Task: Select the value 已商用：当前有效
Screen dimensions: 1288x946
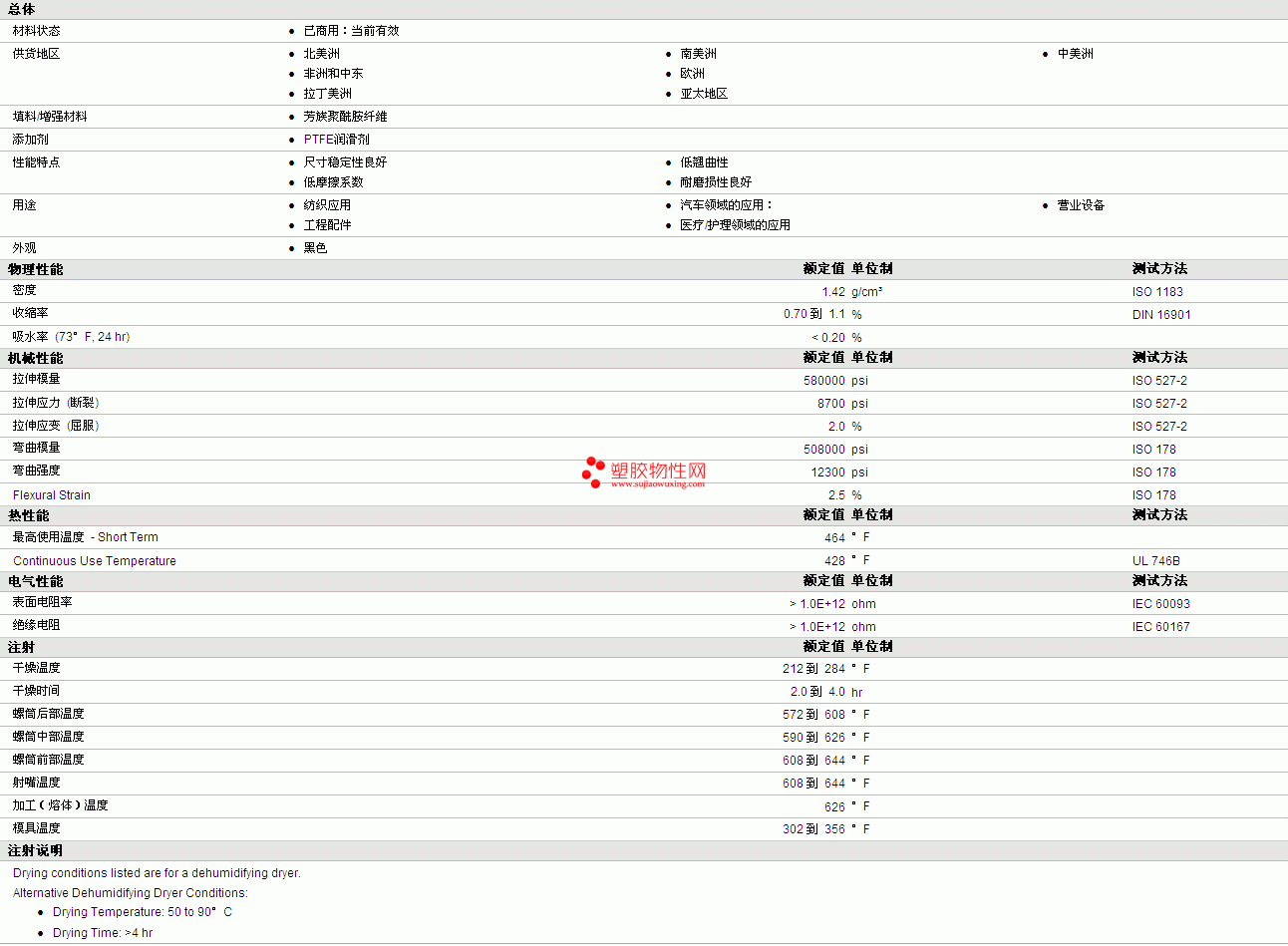Action: [351, 31]
